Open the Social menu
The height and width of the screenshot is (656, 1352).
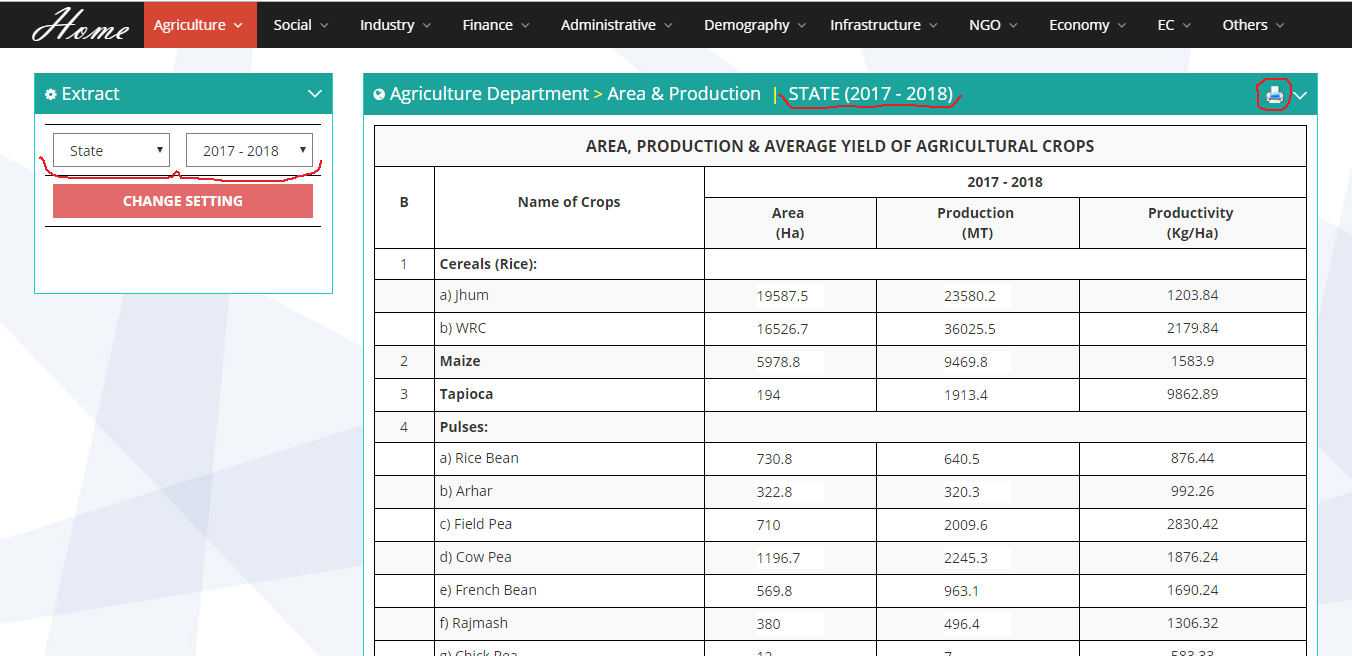click(x=301, y=25)
